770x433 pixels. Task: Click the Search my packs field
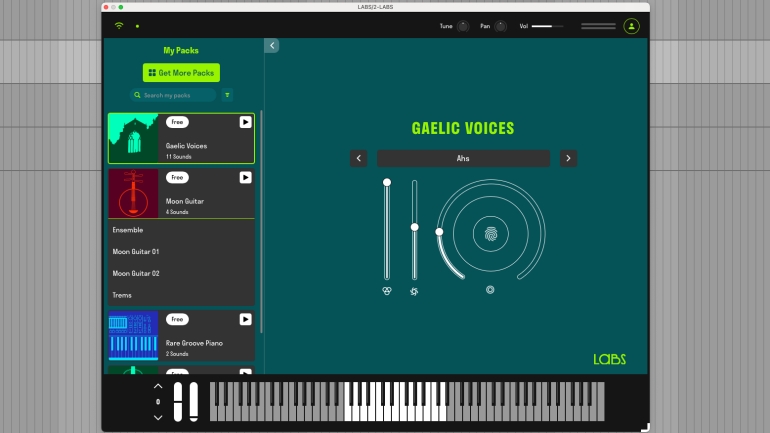(173, 95)
